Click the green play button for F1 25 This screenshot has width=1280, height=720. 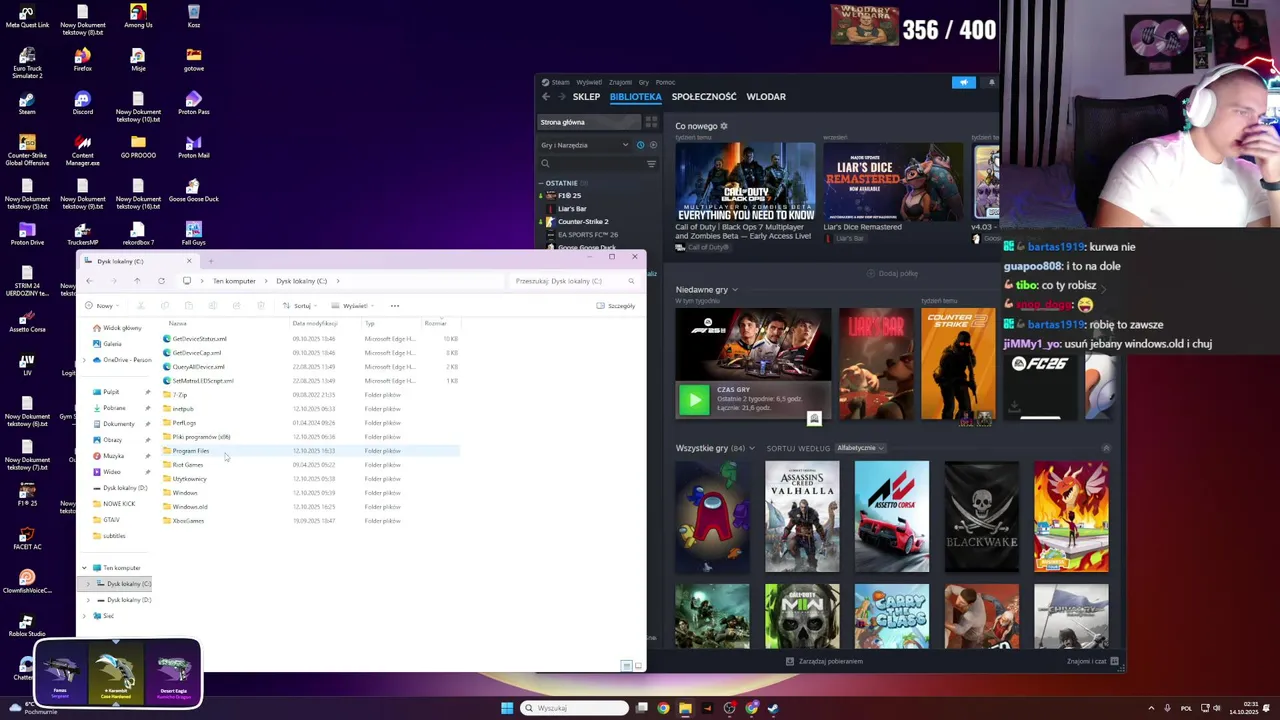click(694, 399)
